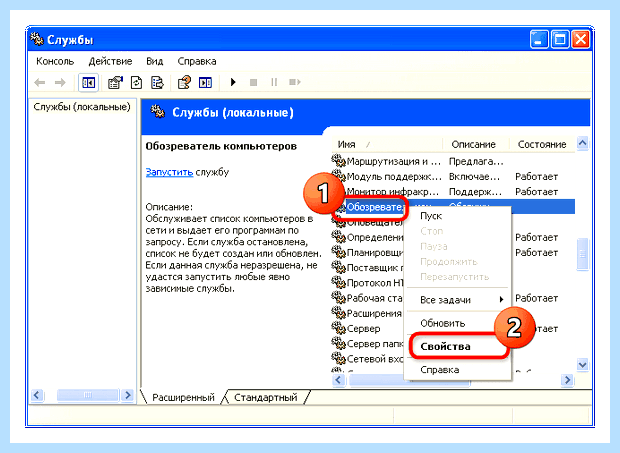This screenshot has height=453, width=620.
Task: Click the gear icon of Определение row
Action: 338,236
